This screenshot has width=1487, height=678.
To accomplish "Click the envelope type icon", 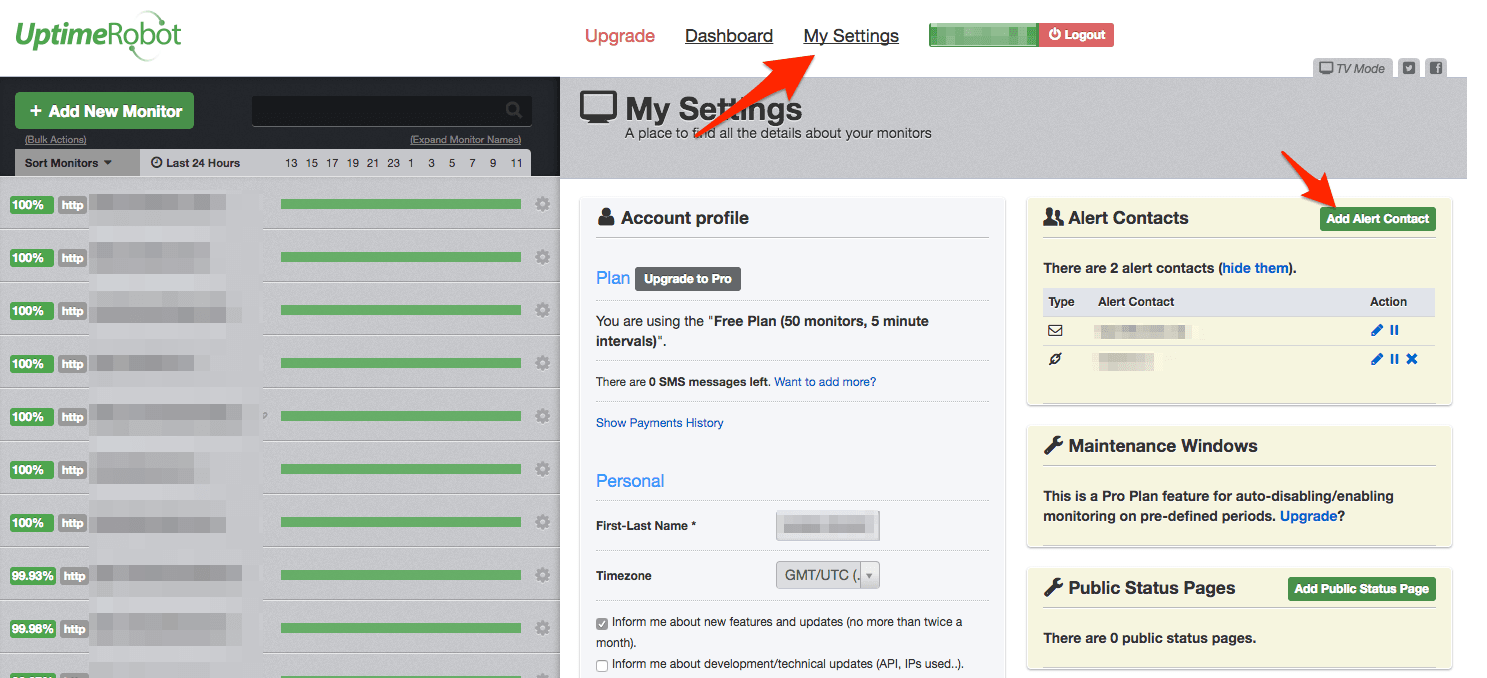I will tap(1055, 330).
